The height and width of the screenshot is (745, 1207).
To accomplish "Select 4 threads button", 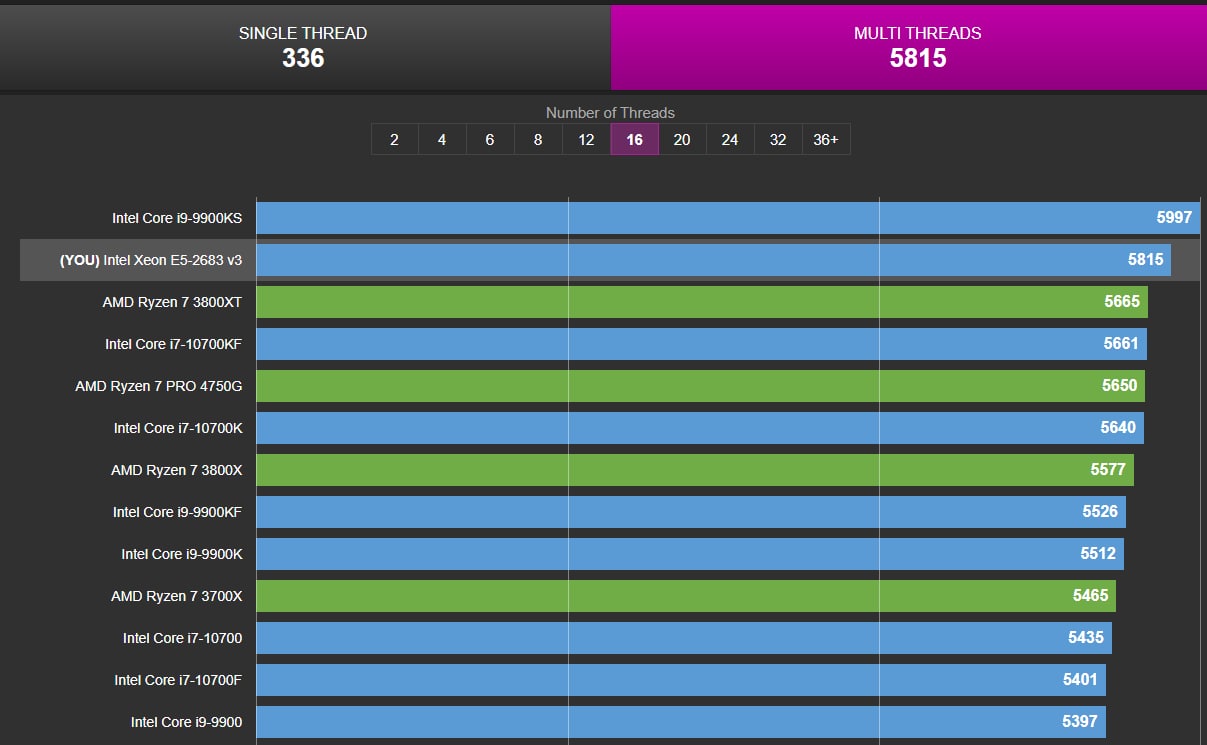I will [x=442, y=139].
